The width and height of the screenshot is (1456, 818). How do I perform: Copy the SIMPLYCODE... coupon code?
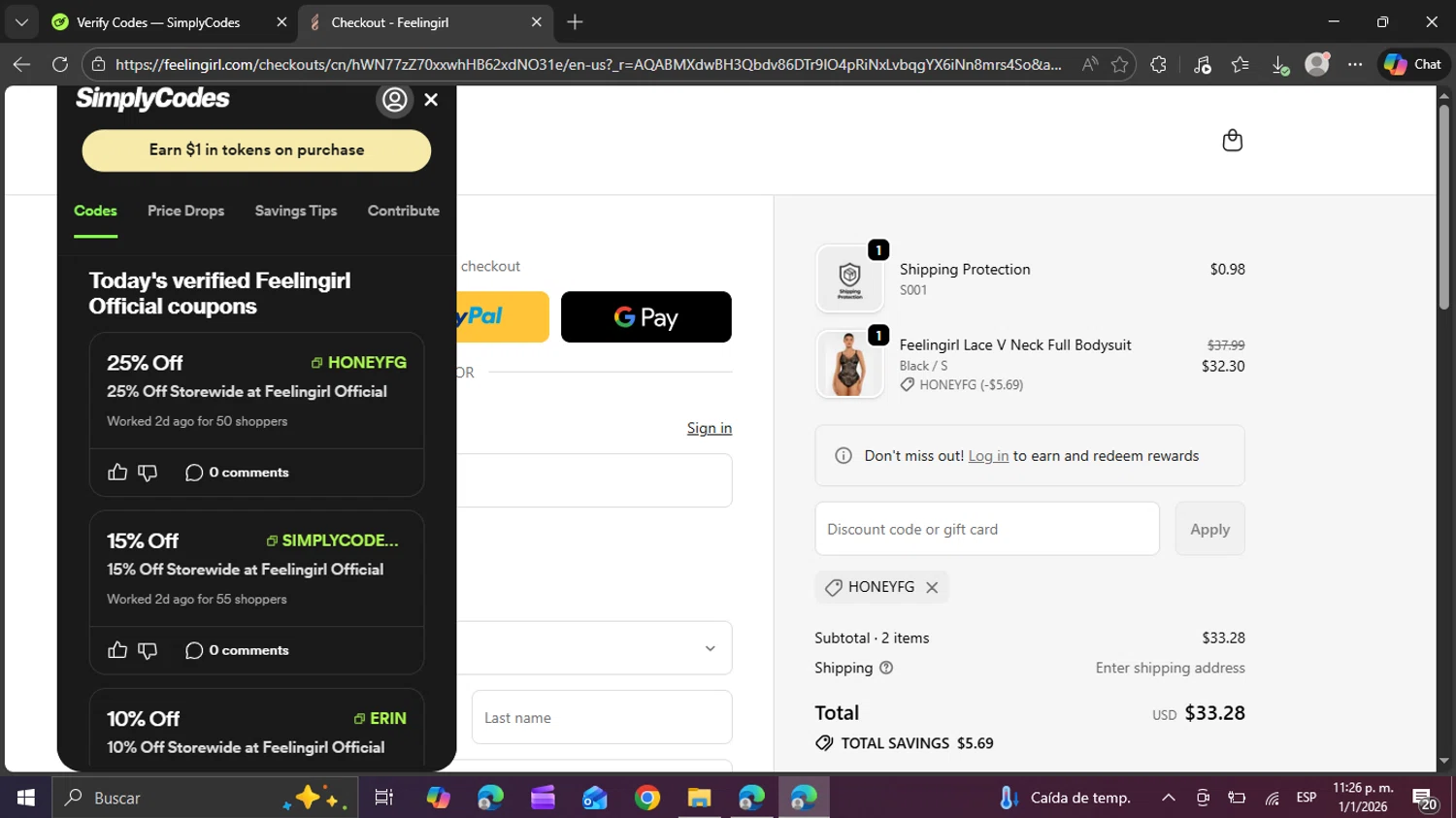(x=332, y=540)
